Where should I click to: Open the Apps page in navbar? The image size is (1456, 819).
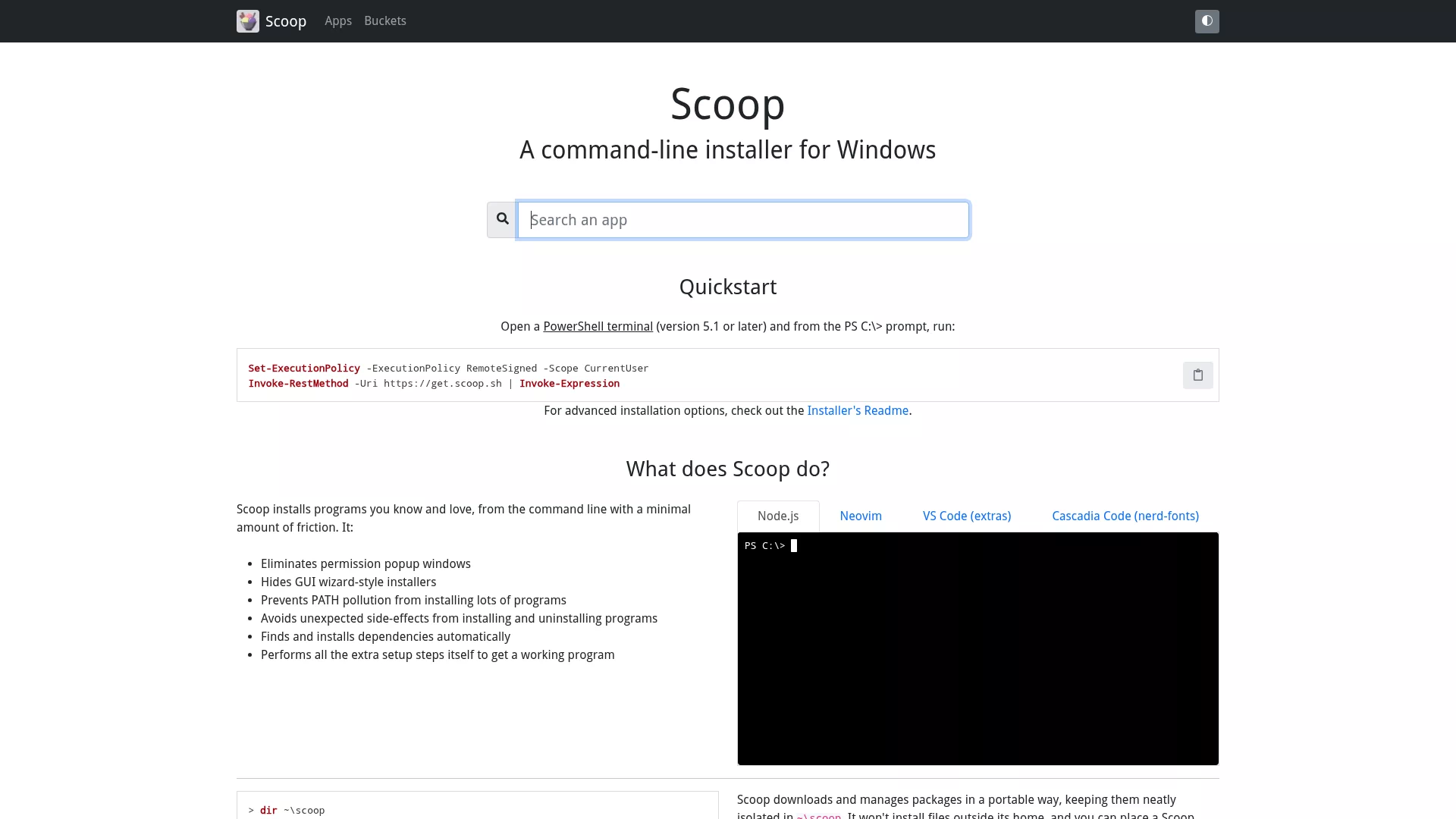[x=338, y=21]
